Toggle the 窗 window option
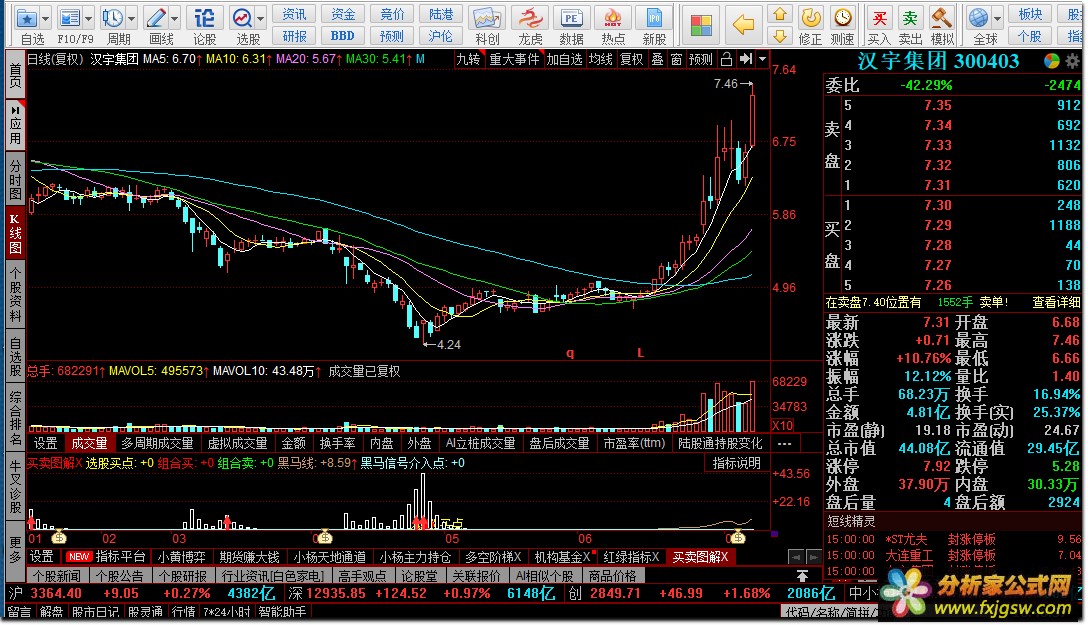Screen dimensions: 1088x625 (677, 60)
